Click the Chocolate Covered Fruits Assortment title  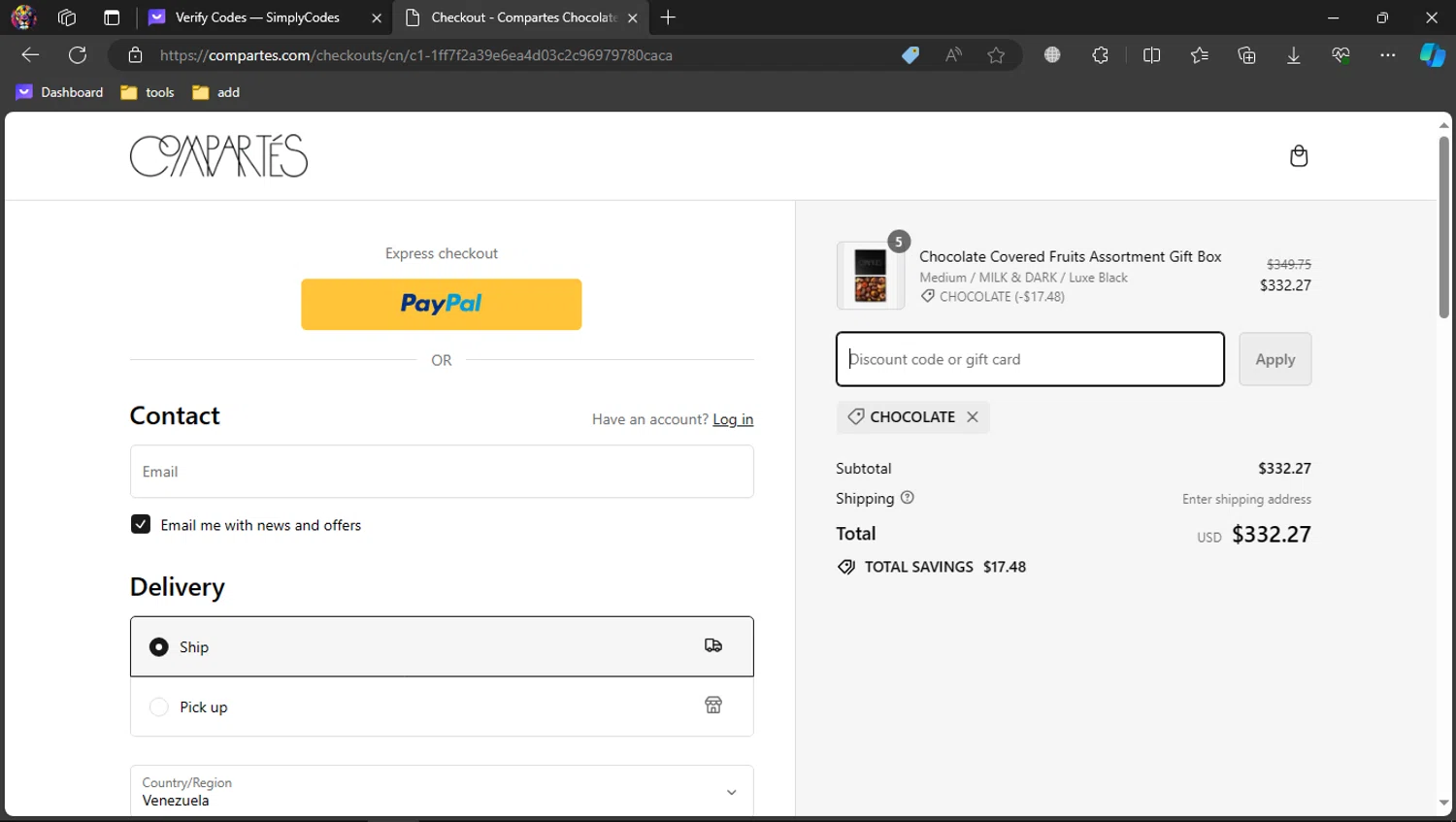tap(1071, 256)
